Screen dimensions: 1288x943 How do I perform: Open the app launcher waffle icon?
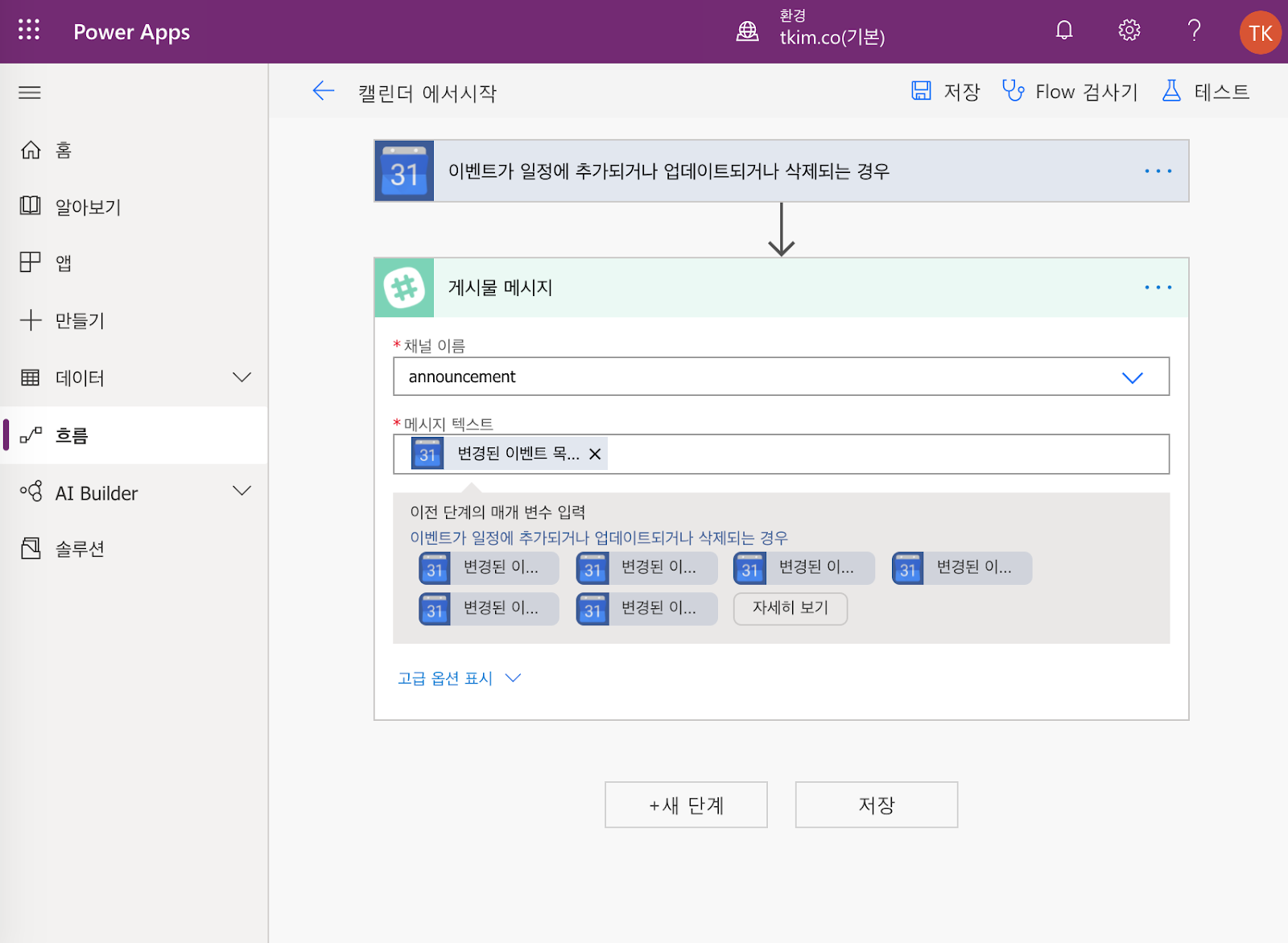pos(29,30)
